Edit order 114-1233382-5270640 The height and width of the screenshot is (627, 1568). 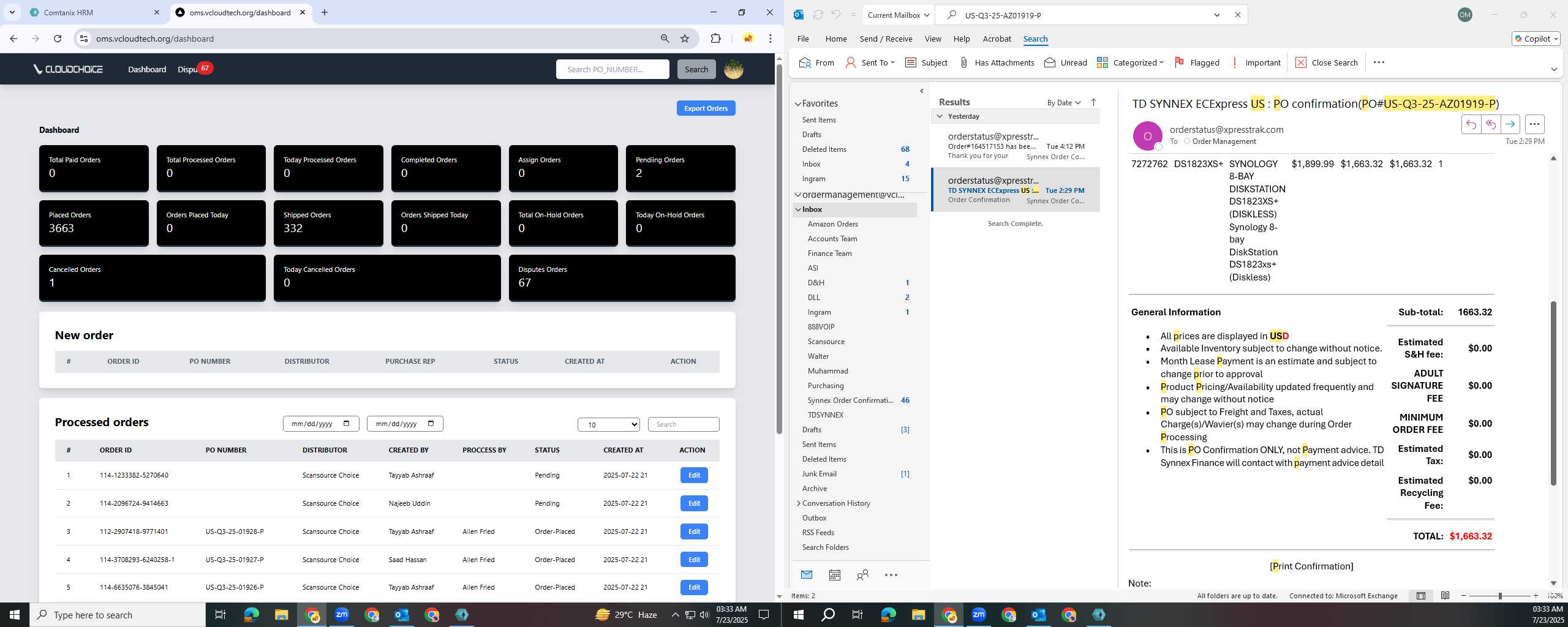694,475
